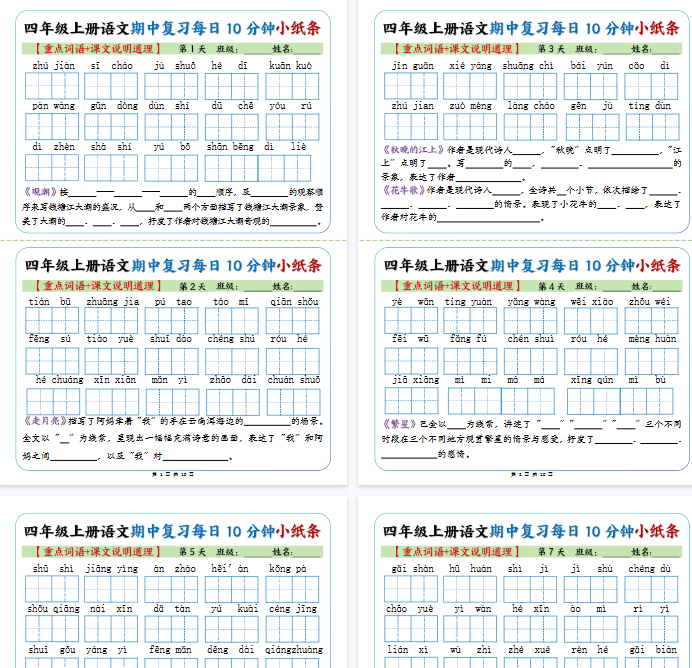
Task: Click pinyin "xié yáng" on Day 3 card
Action: 470,66
